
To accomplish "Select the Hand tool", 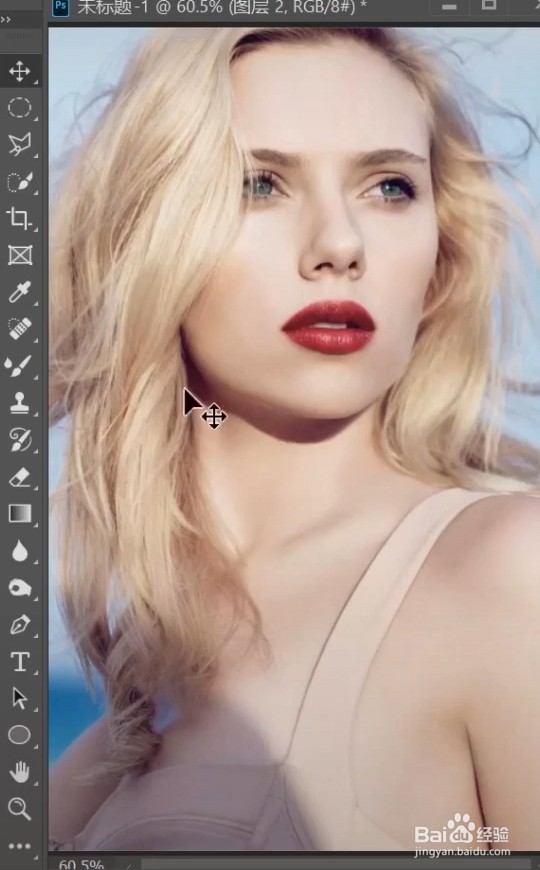I will point(19,772).
